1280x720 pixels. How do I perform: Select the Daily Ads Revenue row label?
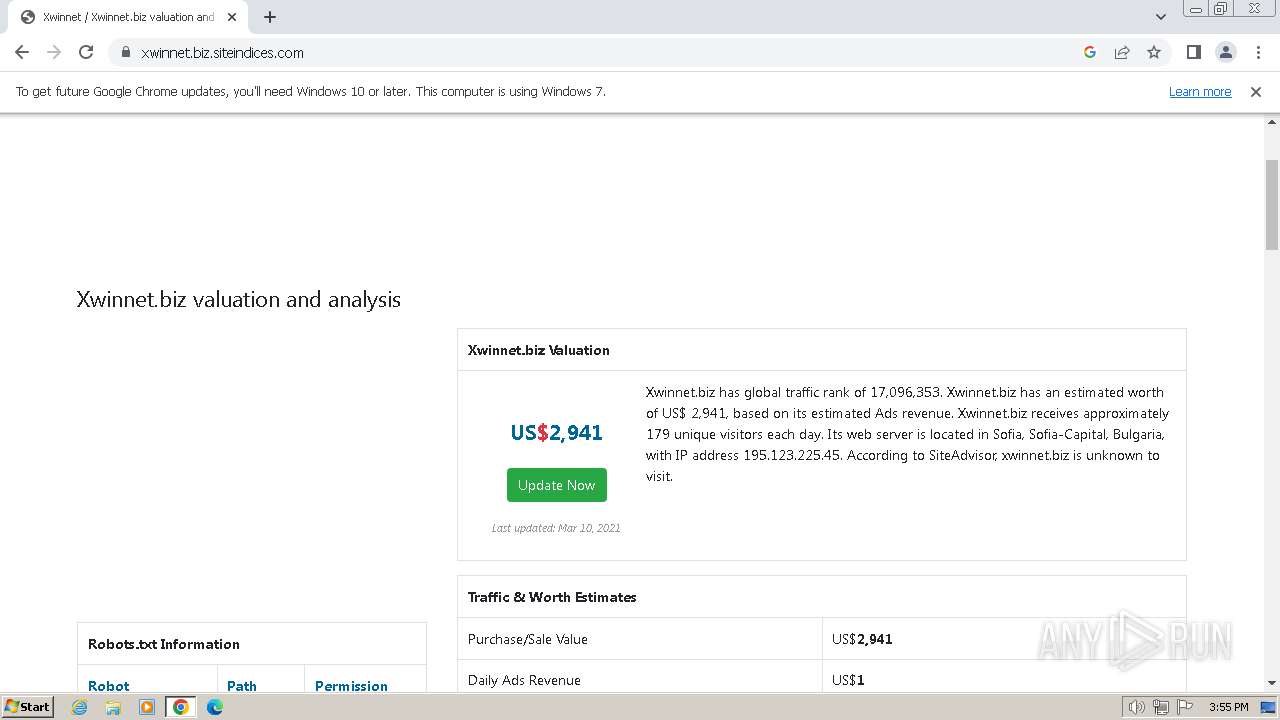click(x=524, y=680)
